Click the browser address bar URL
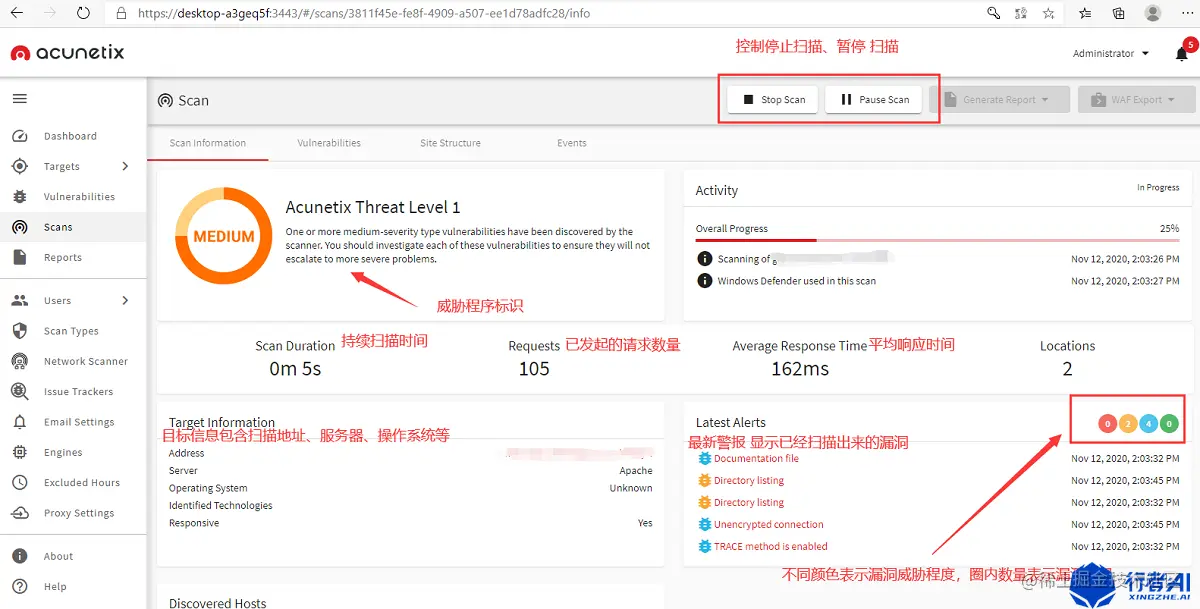Image resolution: width=1200 pixels, height=609 pixels. pyautogui.click(x=363, y=14)
